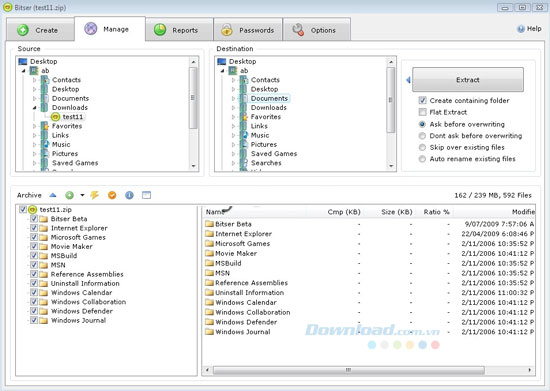The width and height of the screenshot is (550, 391).
Task: Choose the Auto rename existing files radio button
Action: tap(422, 159)
